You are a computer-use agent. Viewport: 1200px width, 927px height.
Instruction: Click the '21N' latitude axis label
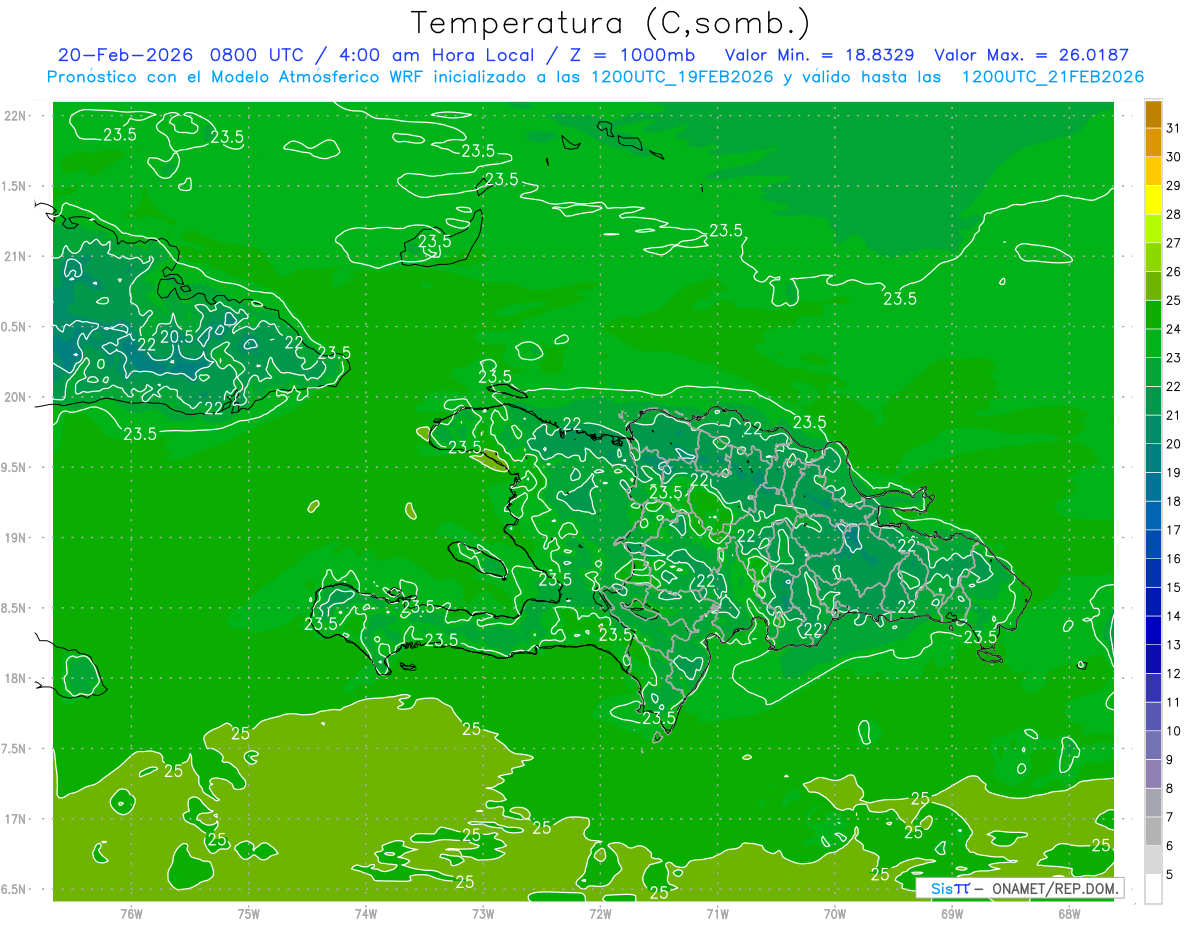[x=17, y=256]
